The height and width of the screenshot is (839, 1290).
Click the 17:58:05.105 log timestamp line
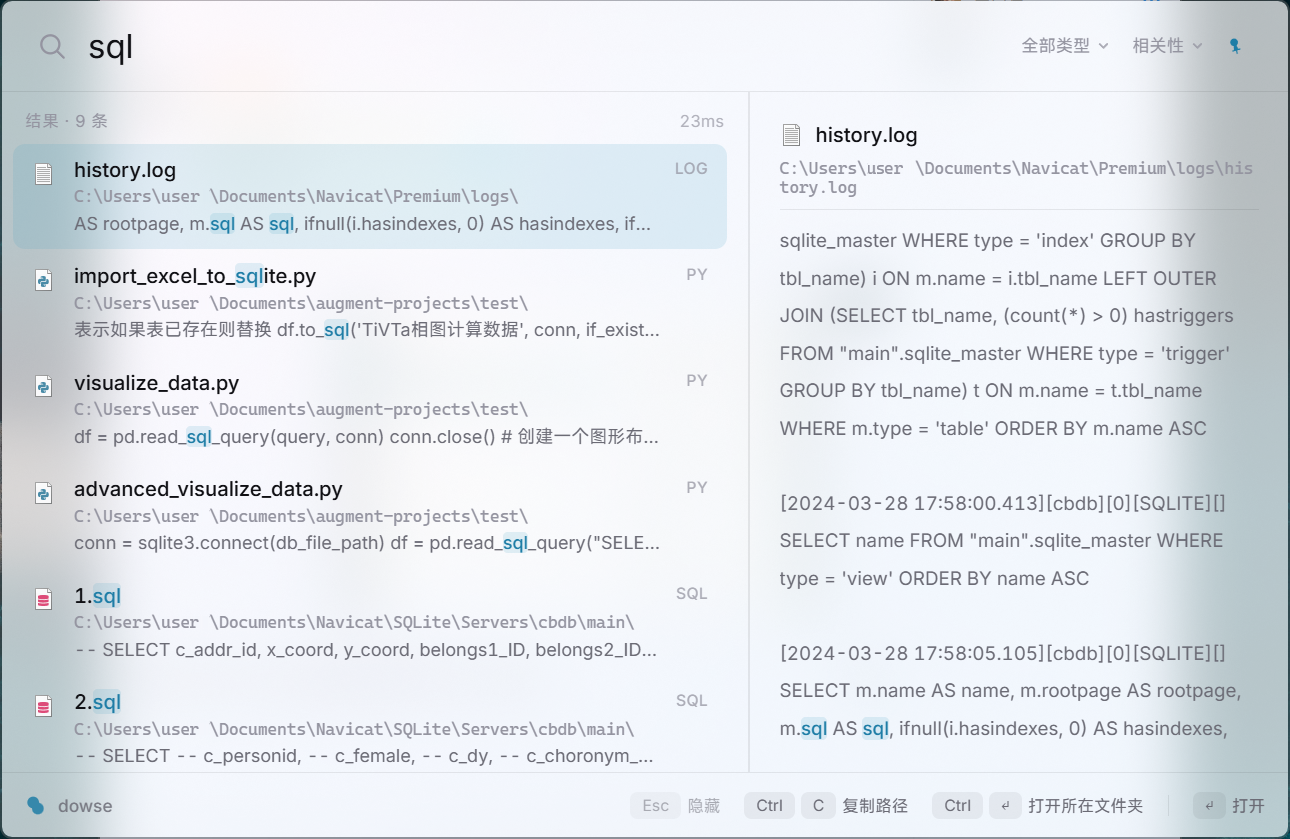point(1003,653)
